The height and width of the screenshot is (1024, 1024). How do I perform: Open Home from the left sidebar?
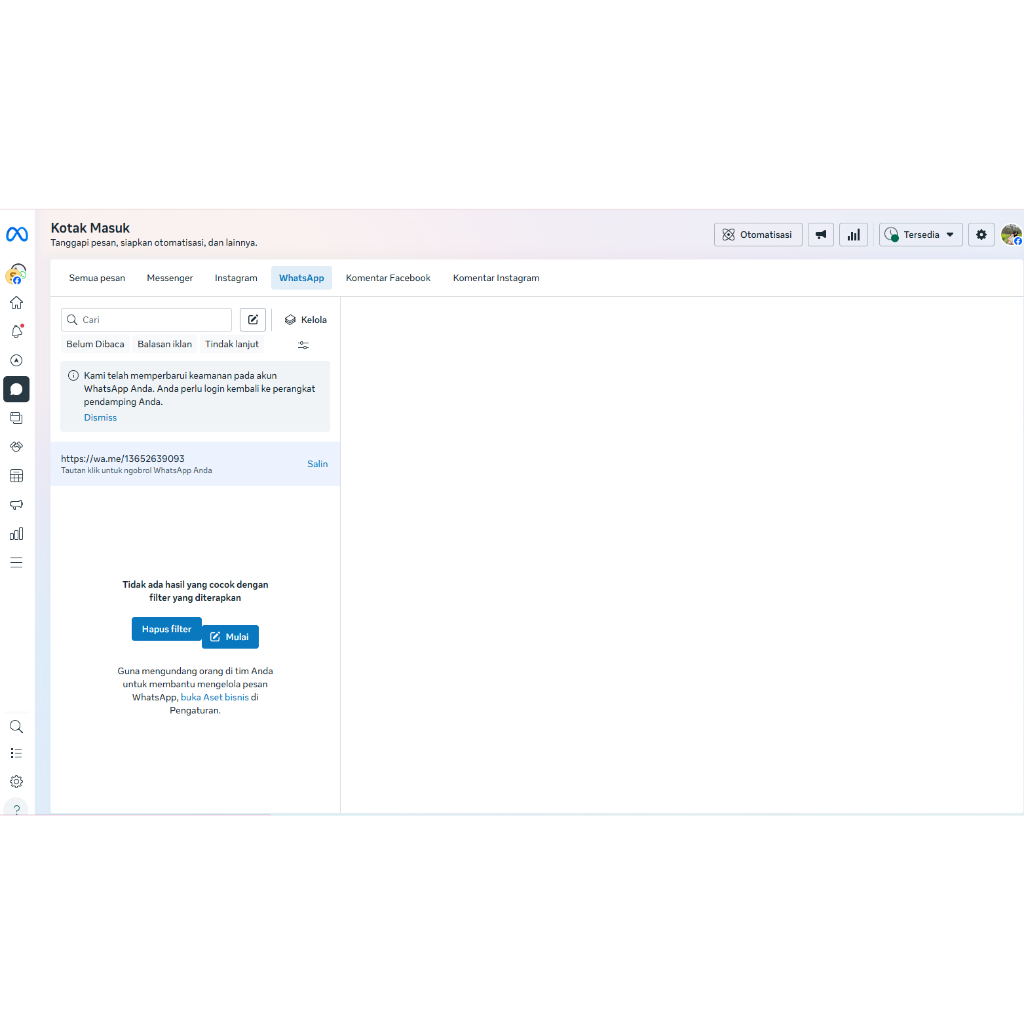(16, 303)
